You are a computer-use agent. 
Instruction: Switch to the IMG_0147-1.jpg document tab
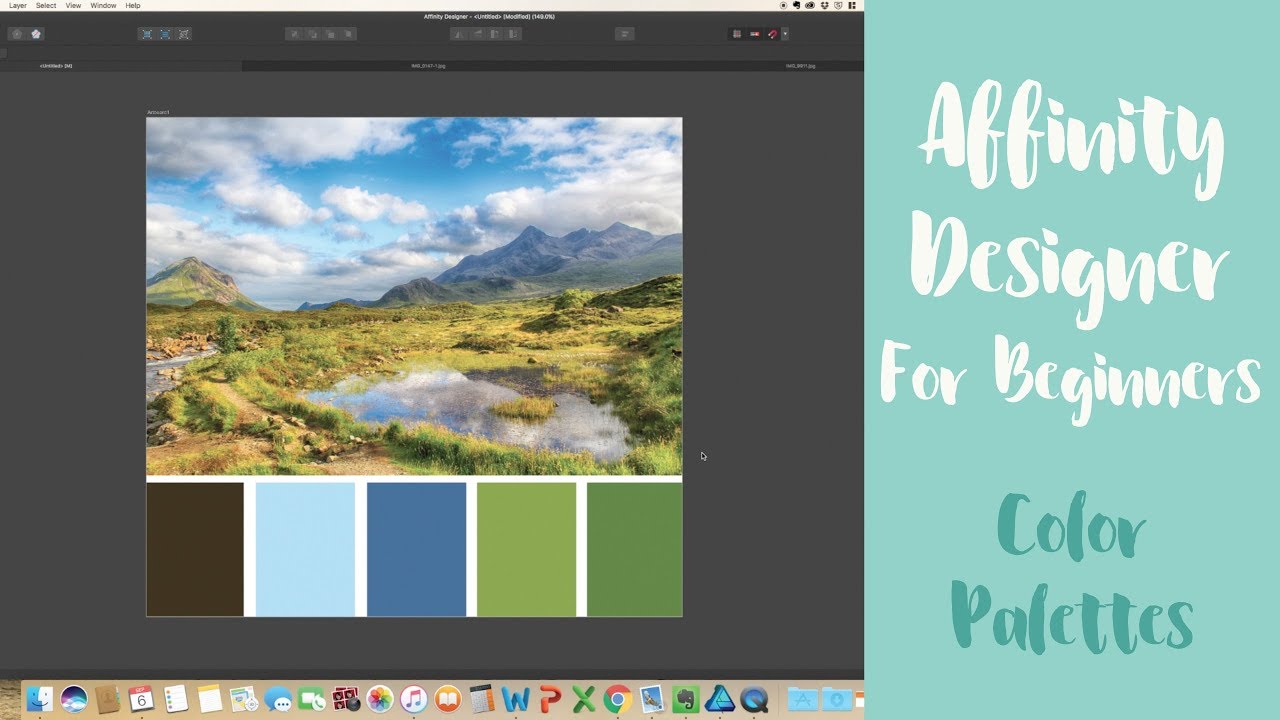click(428, 66)
